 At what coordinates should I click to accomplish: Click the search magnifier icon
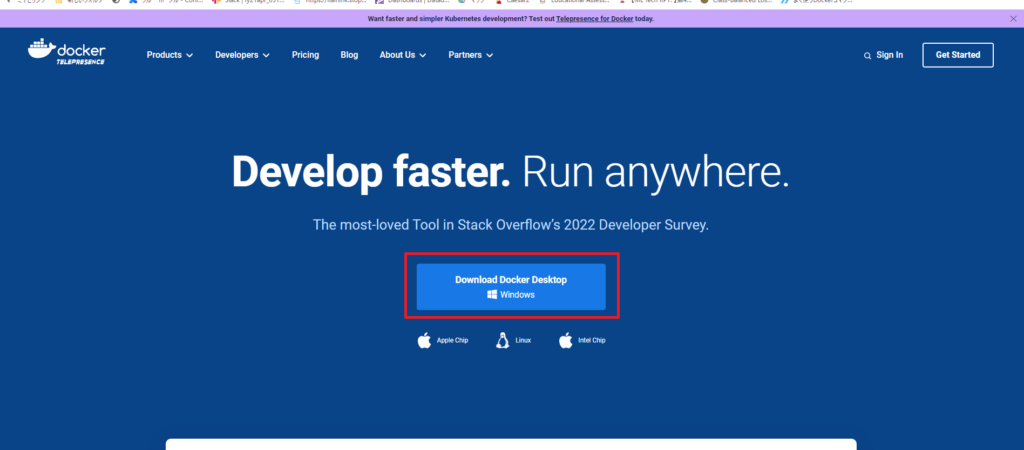(x=867, y=56)
